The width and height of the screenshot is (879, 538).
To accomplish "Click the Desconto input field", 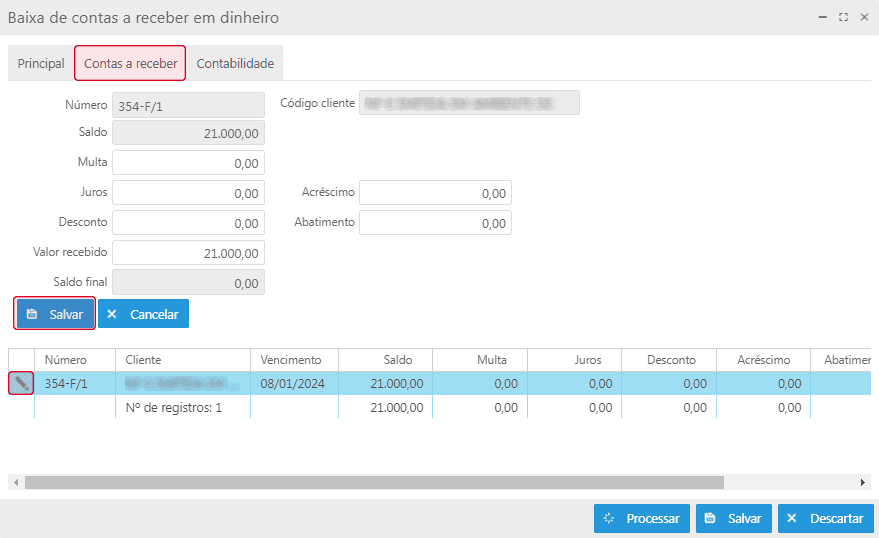I will 188,223.
